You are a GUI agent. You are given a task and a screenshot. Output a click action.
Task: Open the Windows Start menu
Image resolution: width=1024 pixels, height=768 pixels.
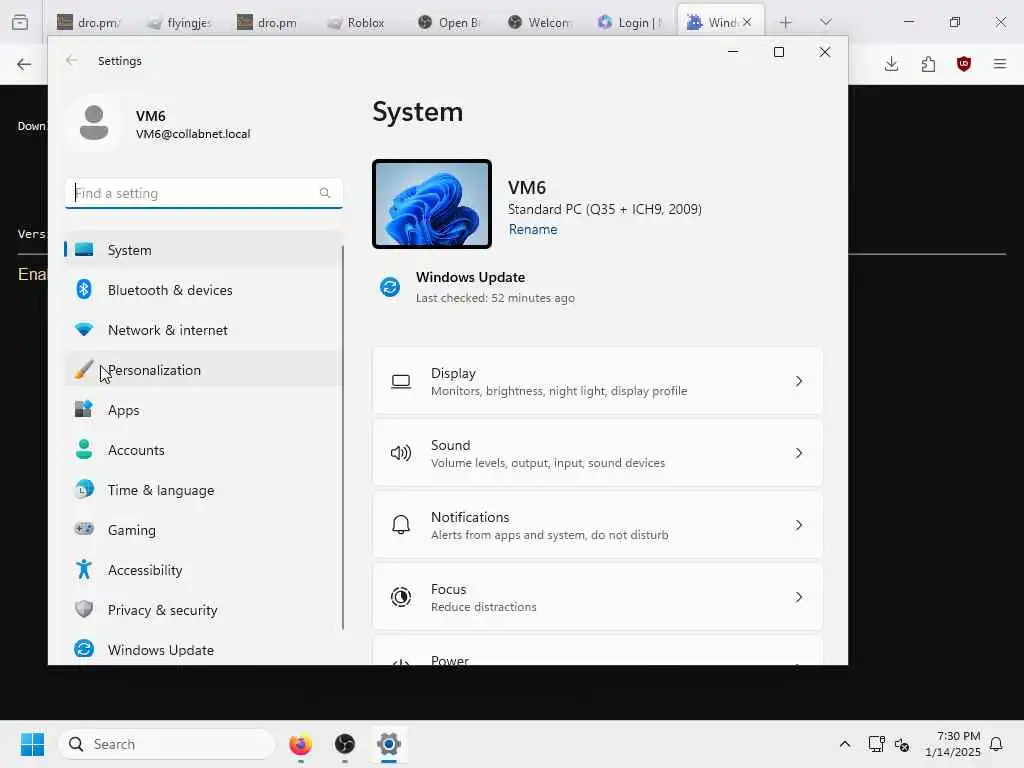tap(32, 744)
